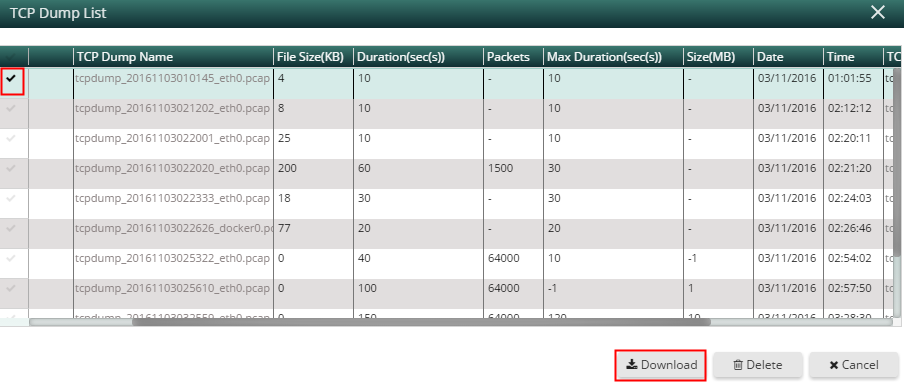Download the selected TCP dump

[661, 365]
